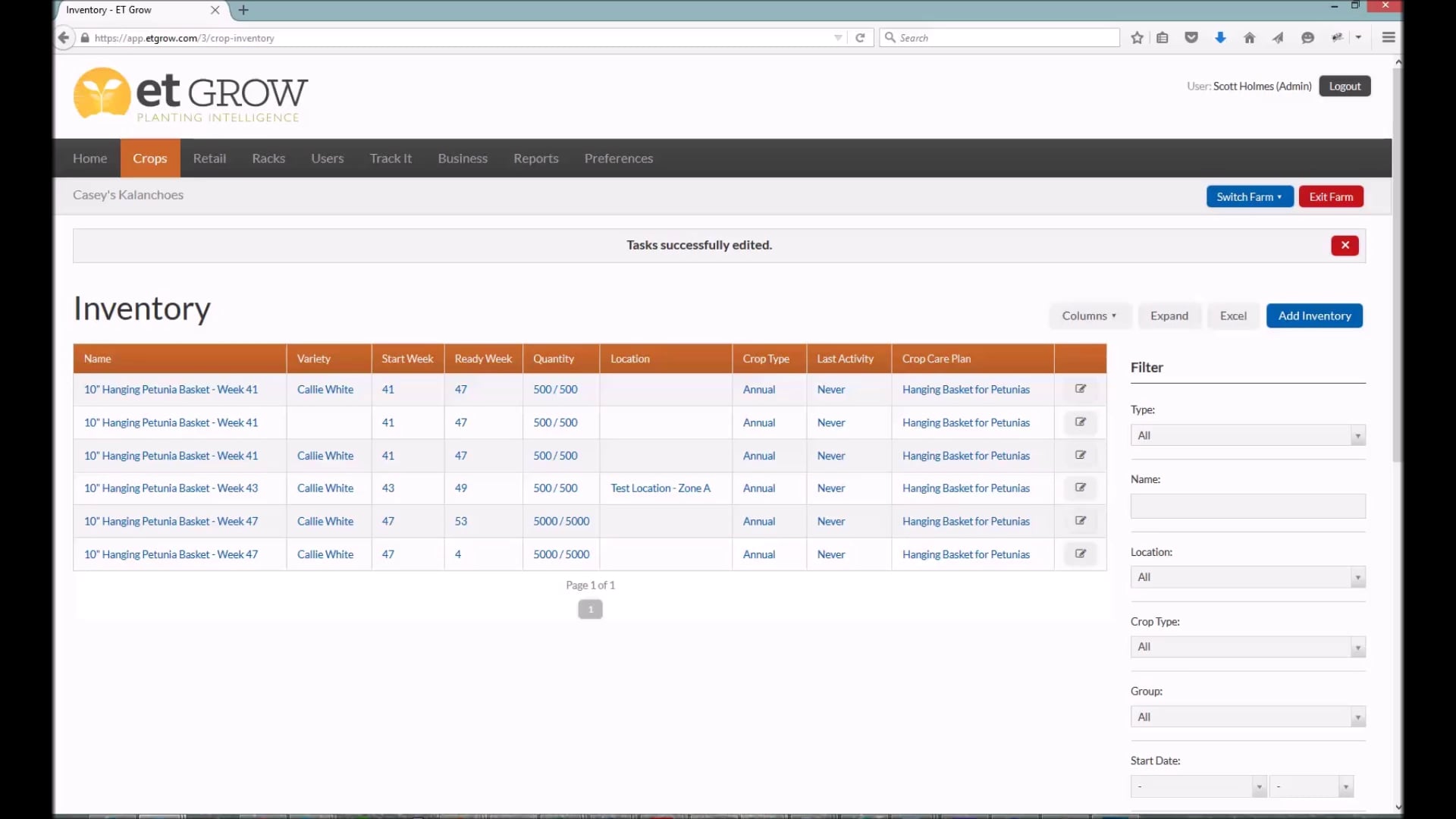Switch to the Reports tab
Image resolution: width=1456 pixels, height=819 pixels.
click(x=535, y=158)
